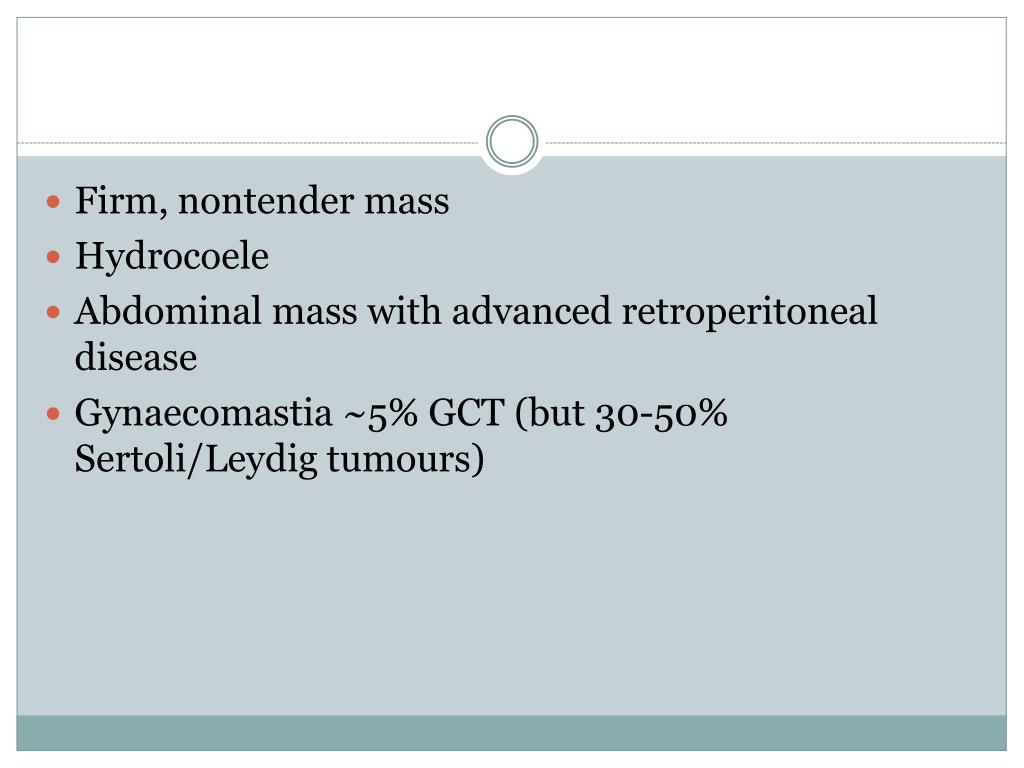Screen dimensions: 1024x768
Task: Click the circle ornament at slide top
Action: (x=512, y=142)
